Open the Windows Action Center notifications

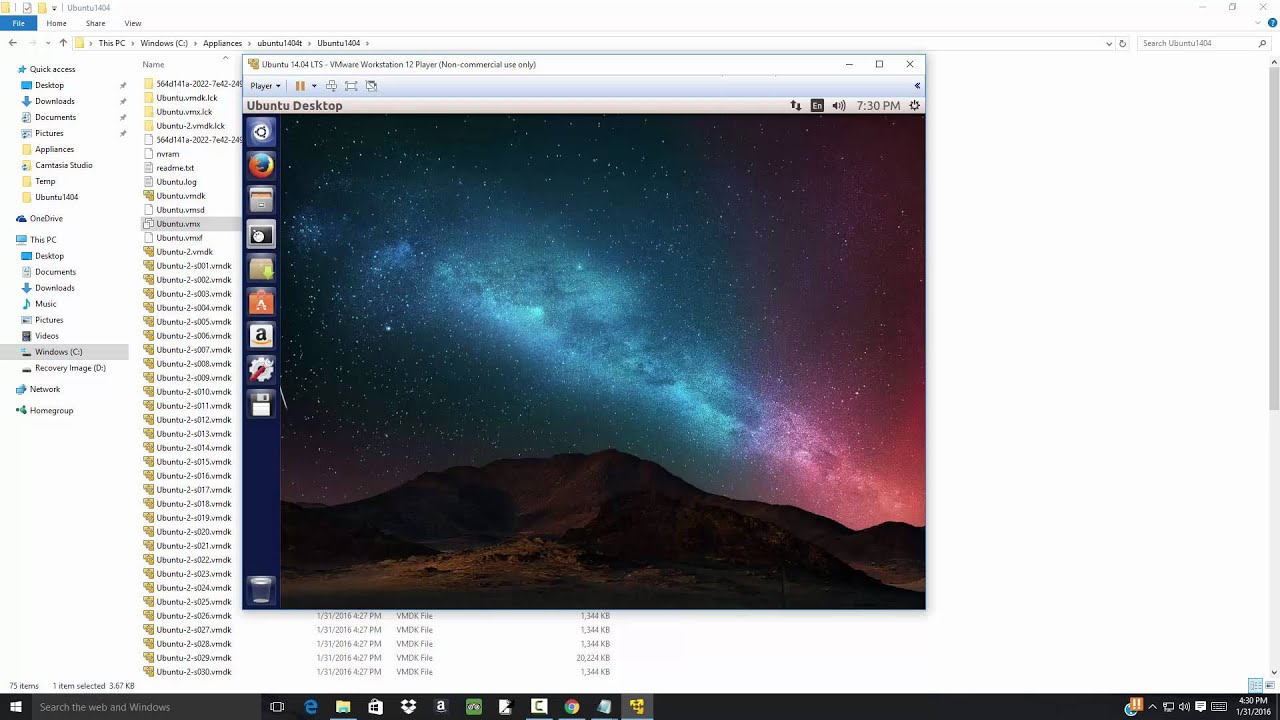(x=1201, y=707)
